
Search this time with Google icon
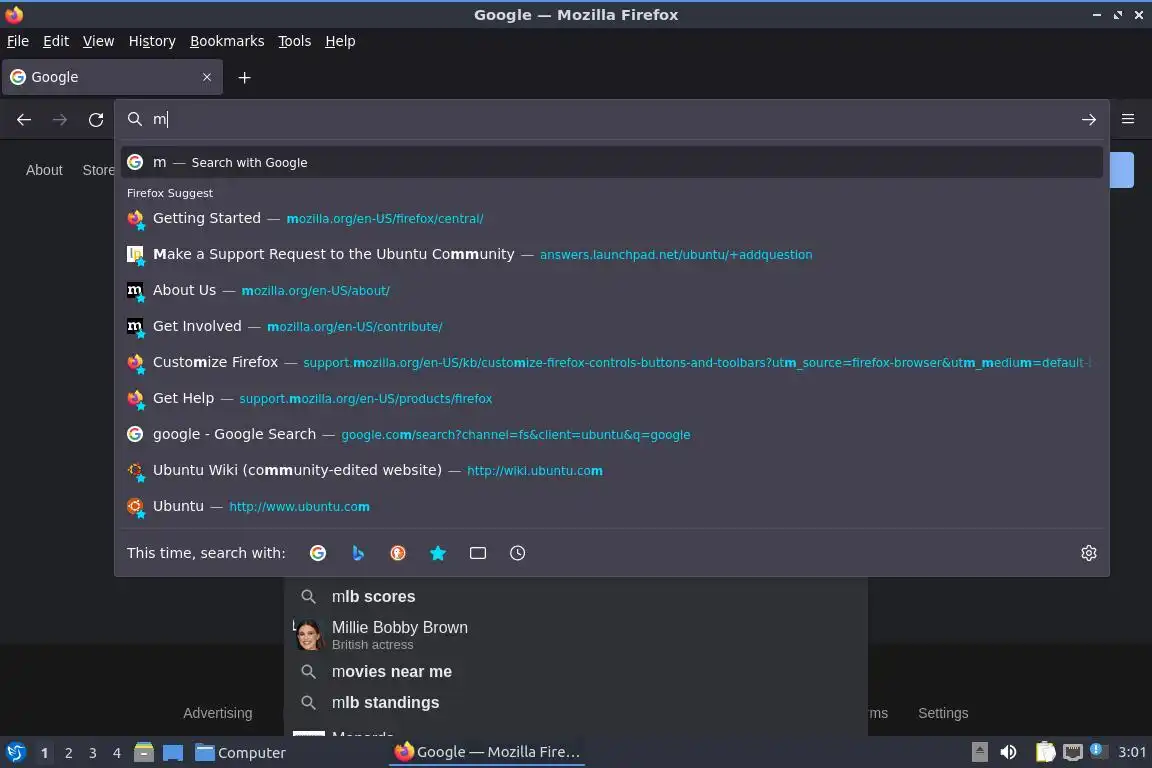click(318, 553)
